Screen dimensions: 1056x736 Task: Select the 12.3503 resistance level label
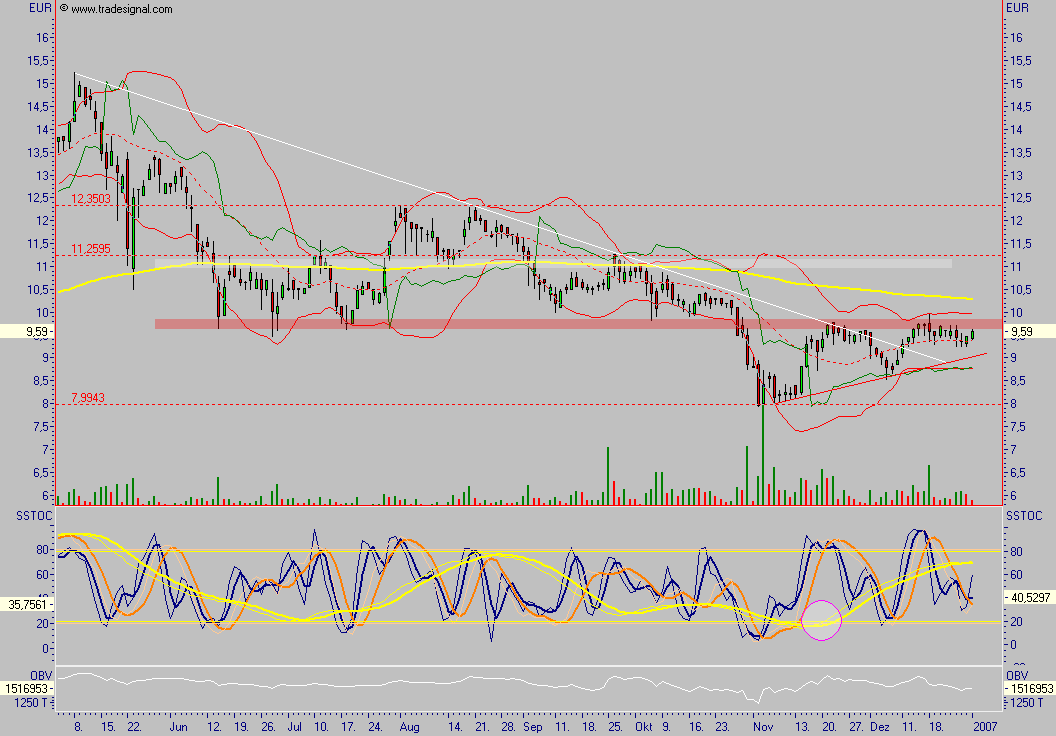pos(91,200)
